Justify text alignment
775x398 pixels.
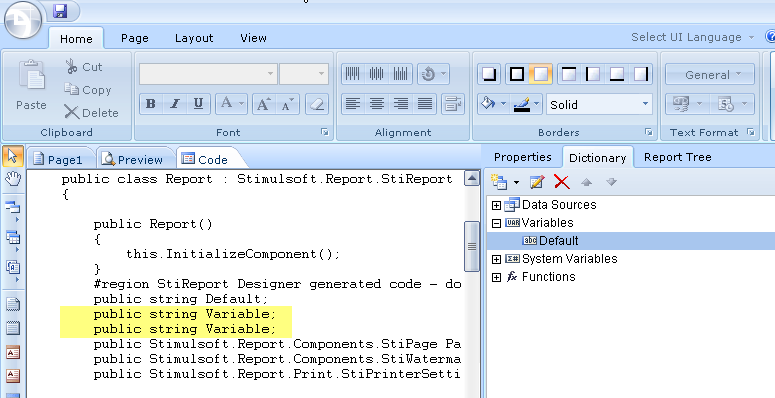(x=425, y=104)
